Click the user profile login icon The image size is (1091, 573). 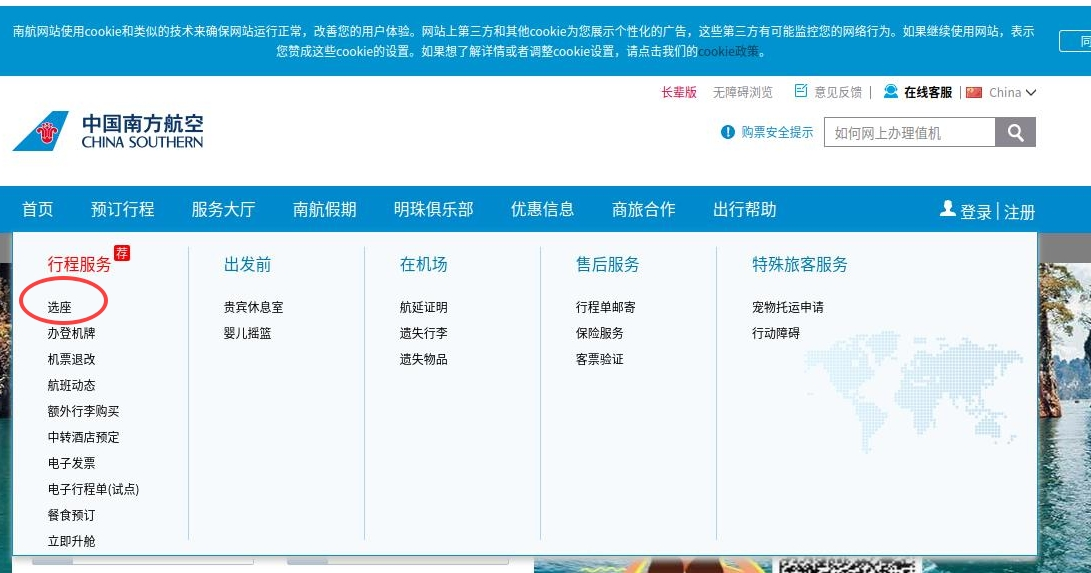tap(948, 209)
